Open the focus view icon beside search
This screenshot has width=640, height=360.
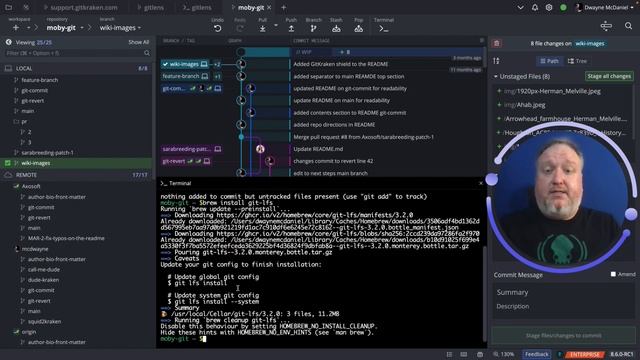pos(606,26)
